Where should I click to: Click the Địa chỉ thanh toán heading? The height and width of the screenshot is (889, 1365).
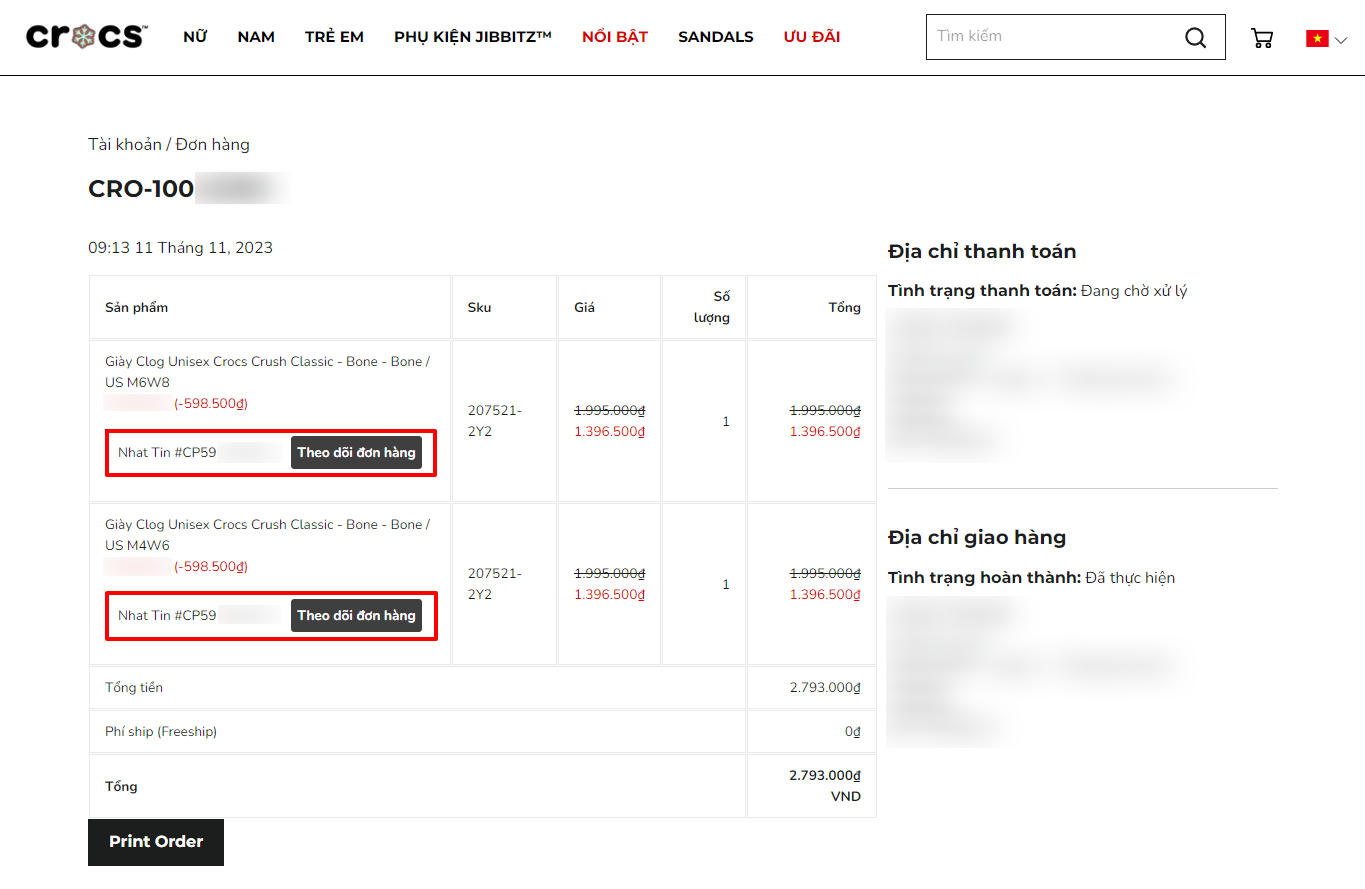click(982, 252)
